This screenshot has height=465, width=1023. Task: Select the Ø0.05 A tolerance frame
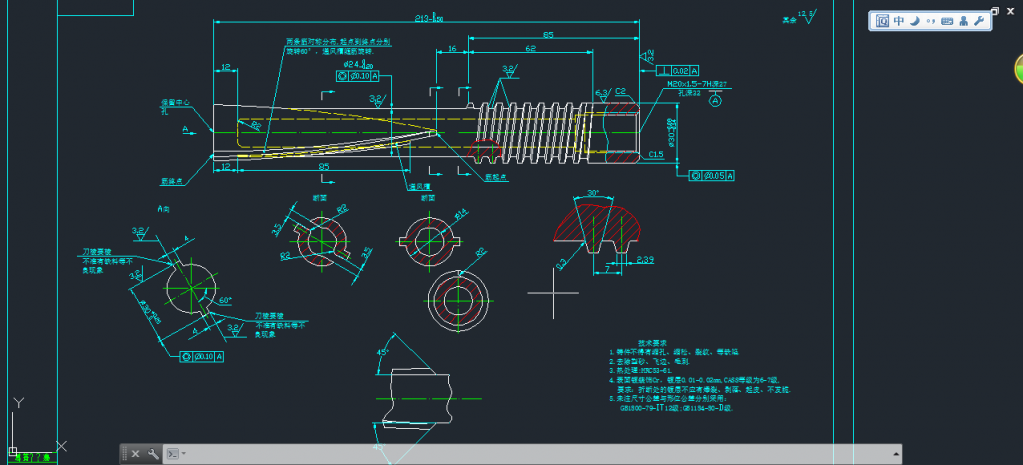point(711,175)
